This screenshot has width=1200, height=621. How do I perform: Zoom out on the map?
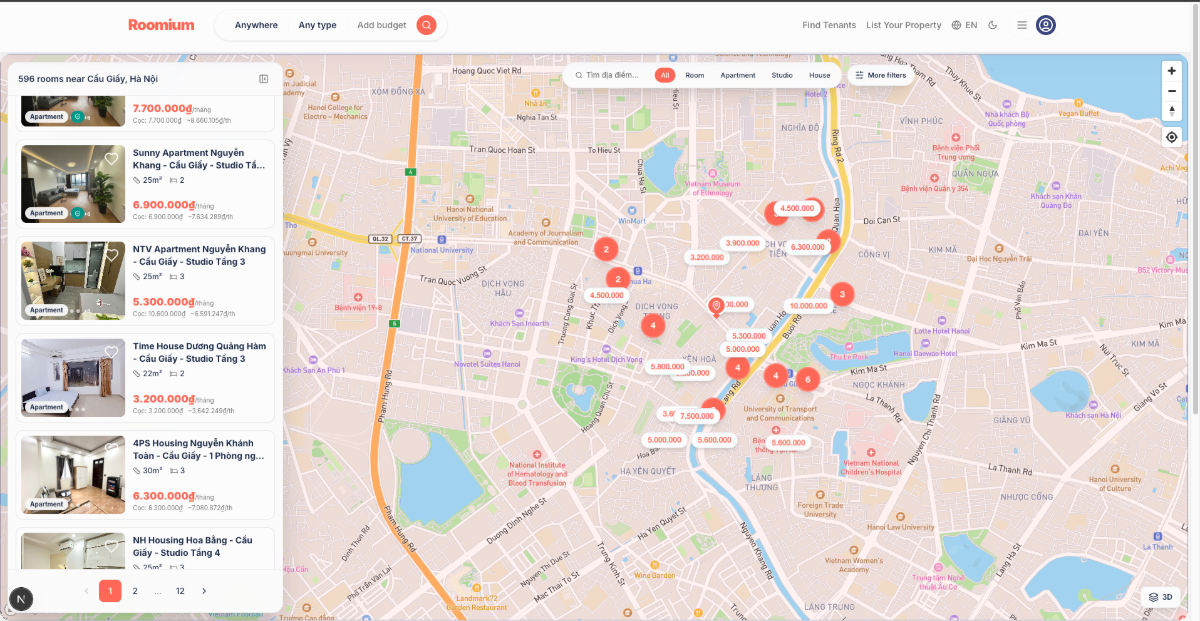[x=1172, y=91]
